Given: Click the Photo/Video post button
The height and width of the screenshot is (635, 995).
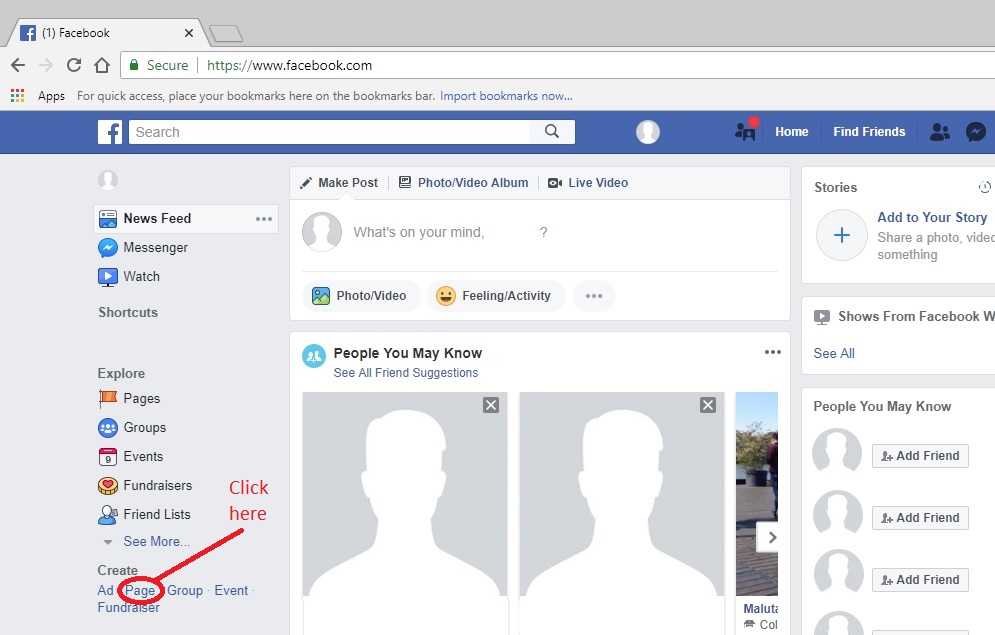Looking at the screenshot, I should click(x=361, y=296).
